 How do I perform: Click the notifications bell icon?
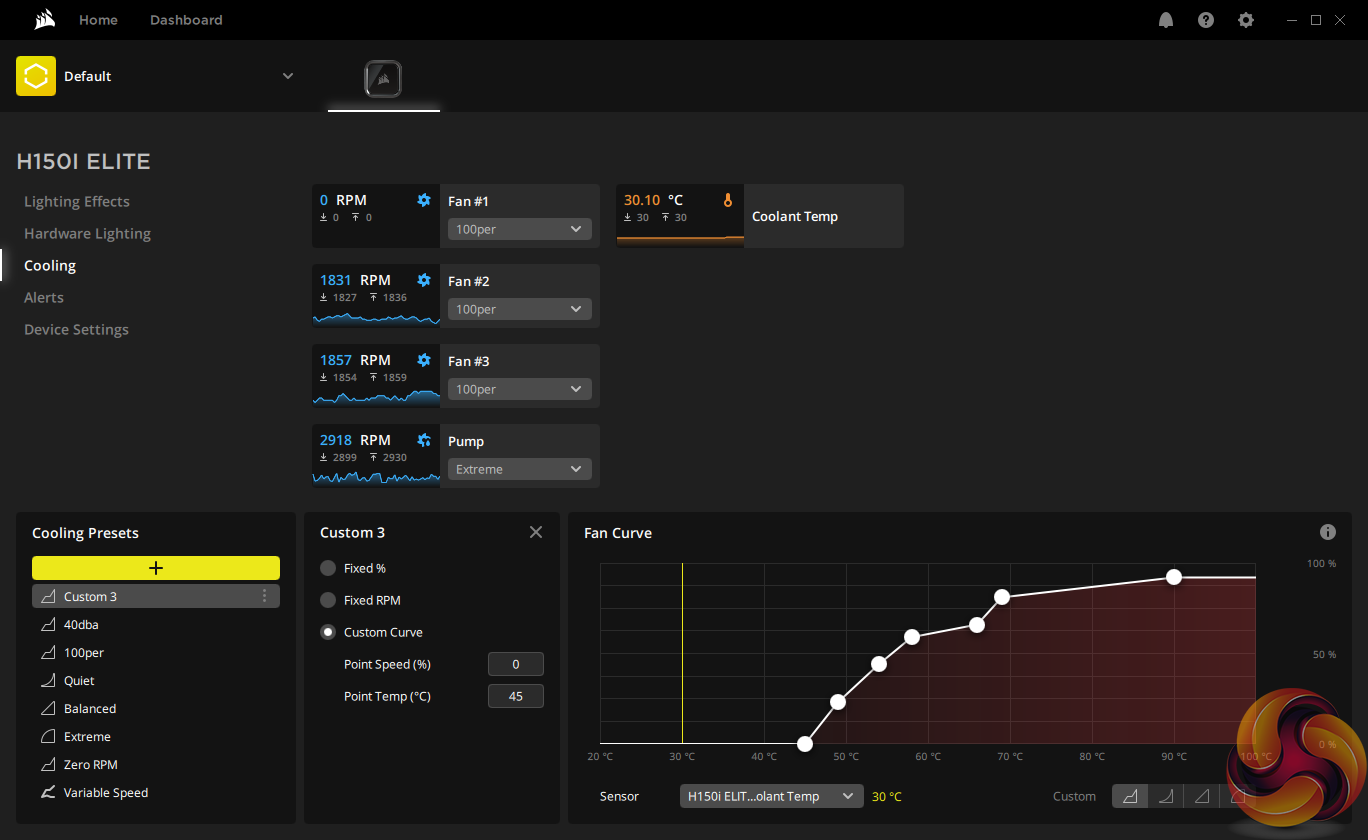(x=1166, y=20)
